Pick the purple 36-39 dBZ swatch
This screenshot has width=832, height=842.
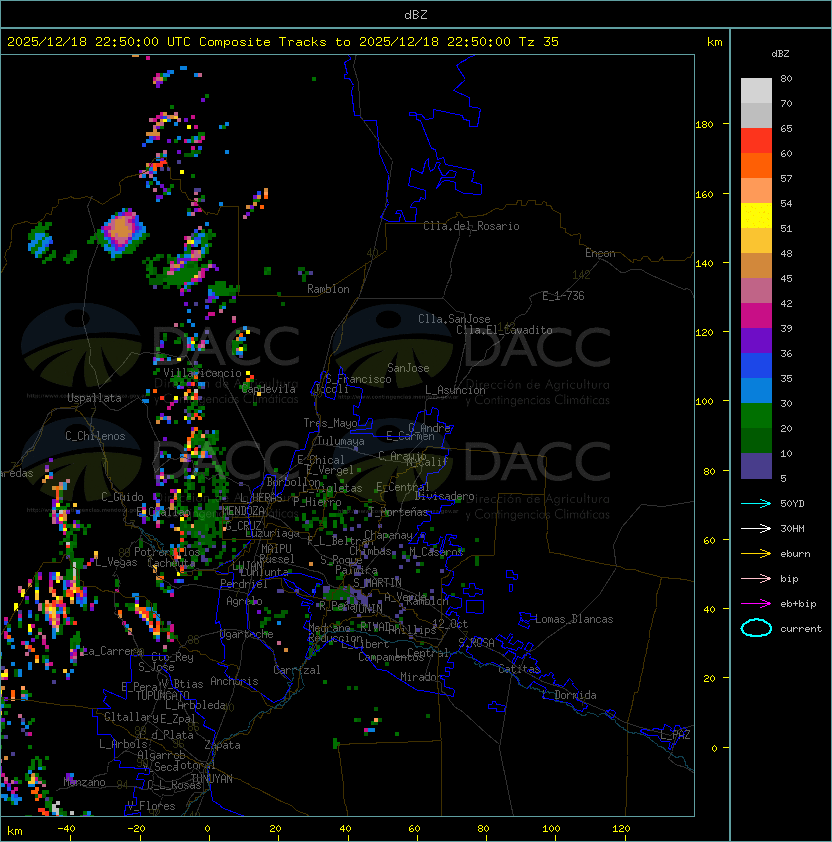(756, 340)
